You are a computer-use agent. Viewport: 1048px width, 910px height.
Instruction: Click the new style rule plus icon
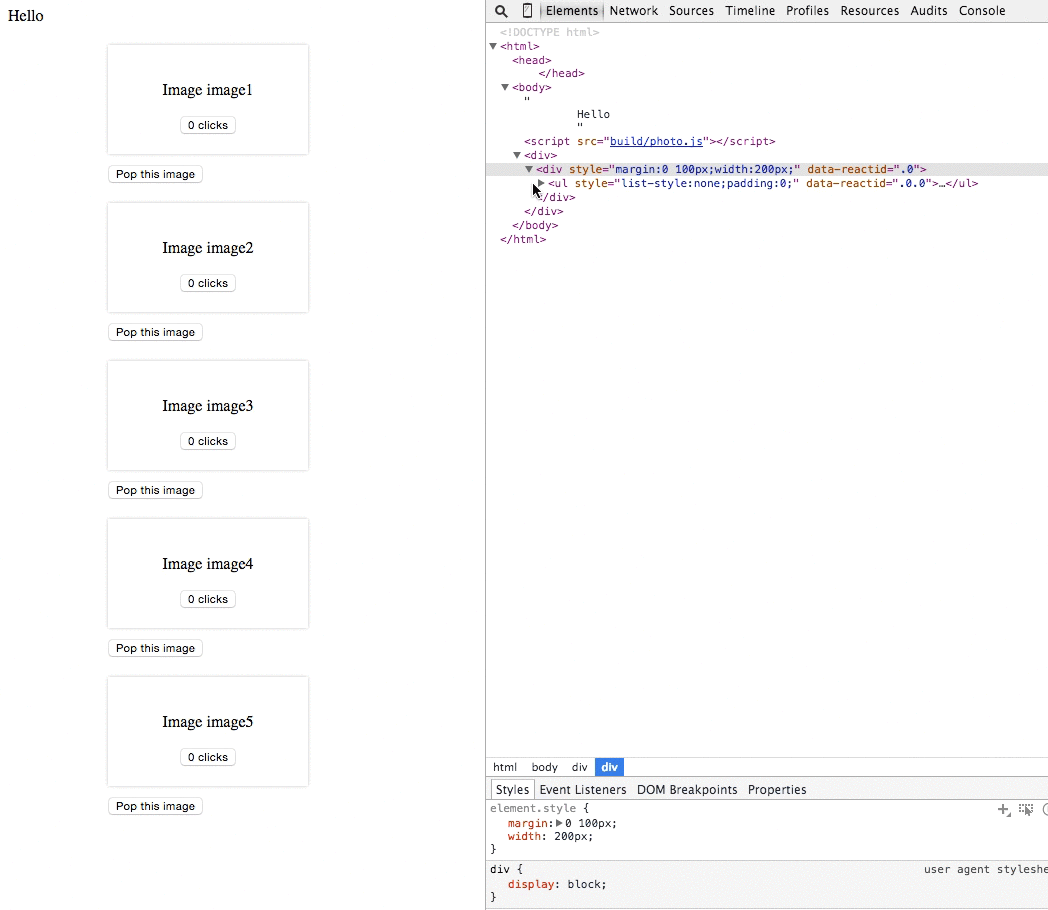1003,810
